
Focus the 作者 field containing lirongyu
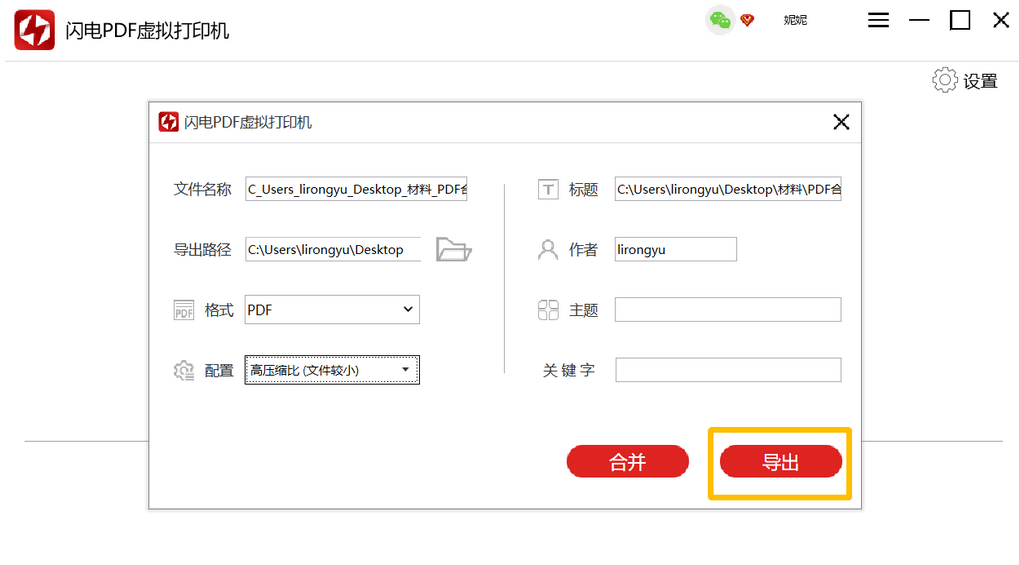(676, 249)
